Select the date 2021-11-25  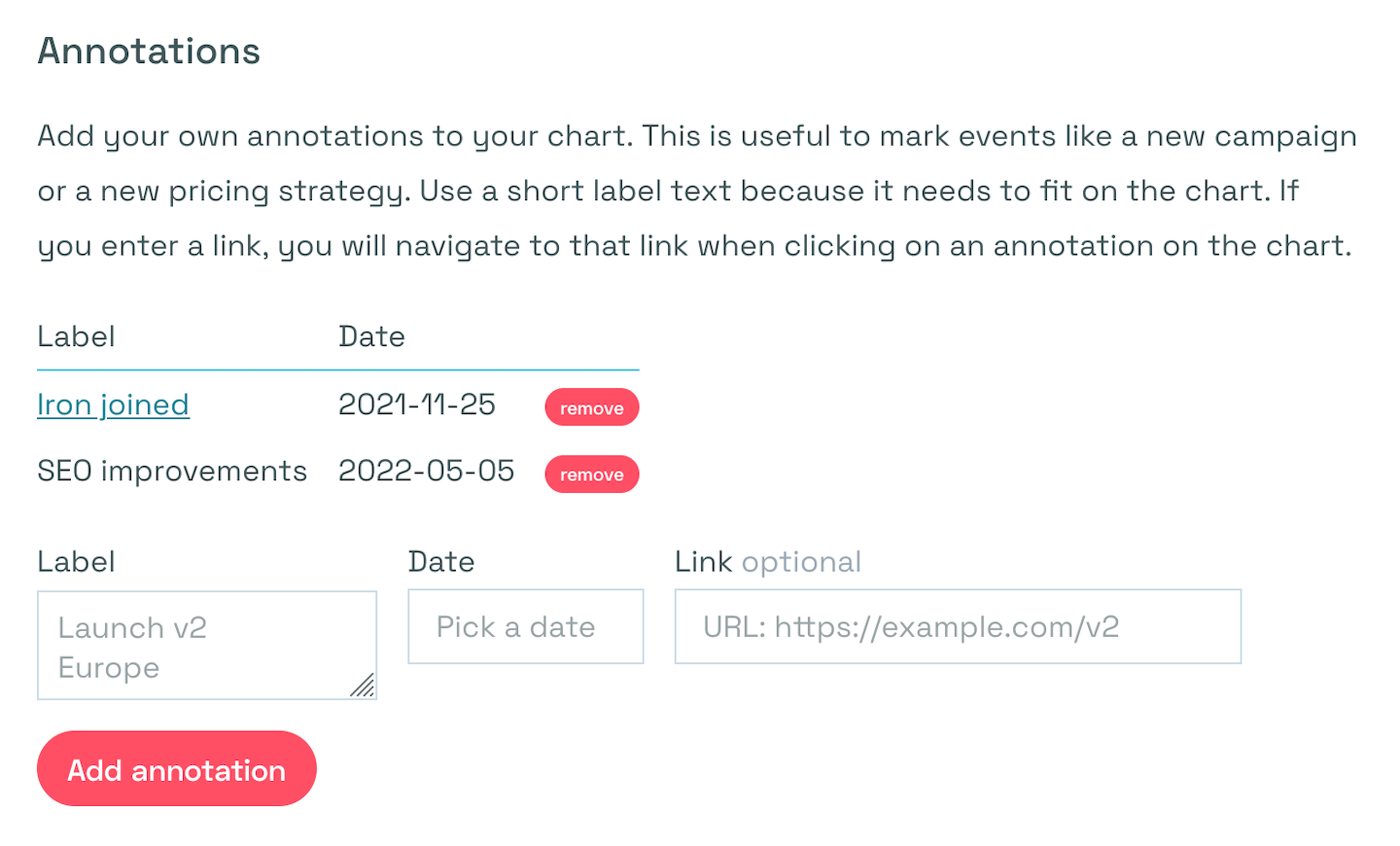coord(417,405)
